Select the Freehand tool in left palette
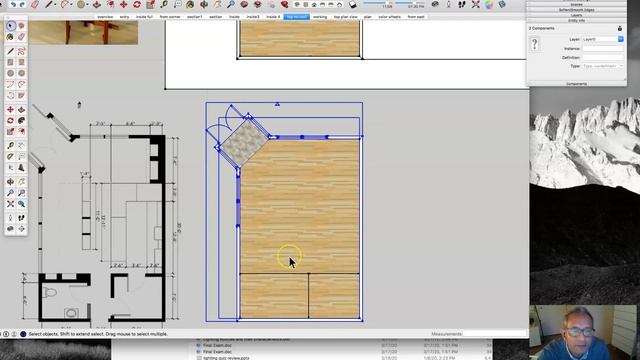Image resolution: width=640 pixels, height=360 pixels. point(22,51)
